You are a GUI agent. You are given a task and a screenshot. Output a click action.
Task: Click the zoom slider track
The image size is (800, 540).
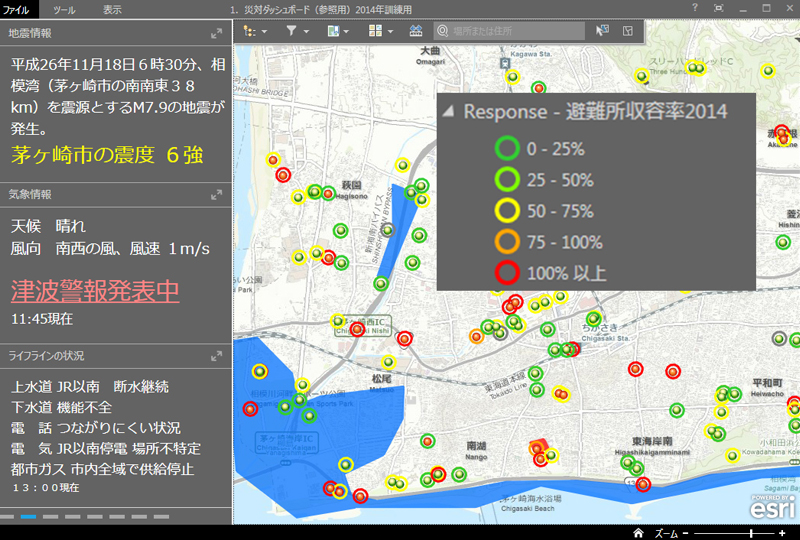coord(735,533)
